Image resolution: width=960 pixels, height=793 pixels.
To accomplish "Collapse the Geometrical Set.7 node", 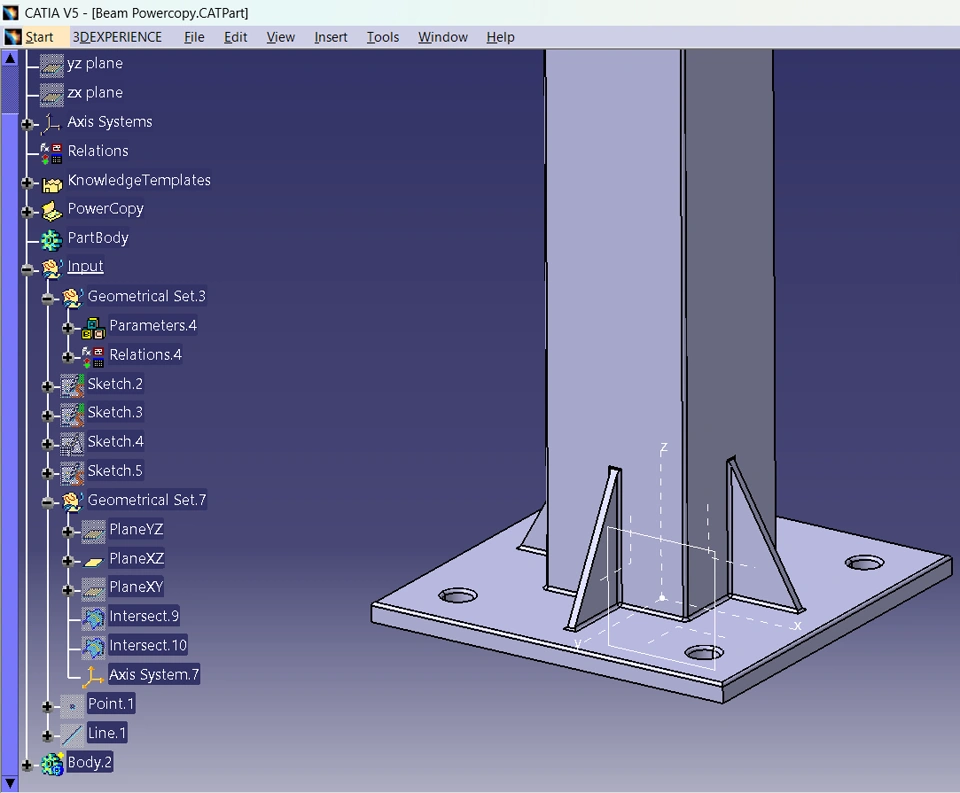I will point(48,502).
